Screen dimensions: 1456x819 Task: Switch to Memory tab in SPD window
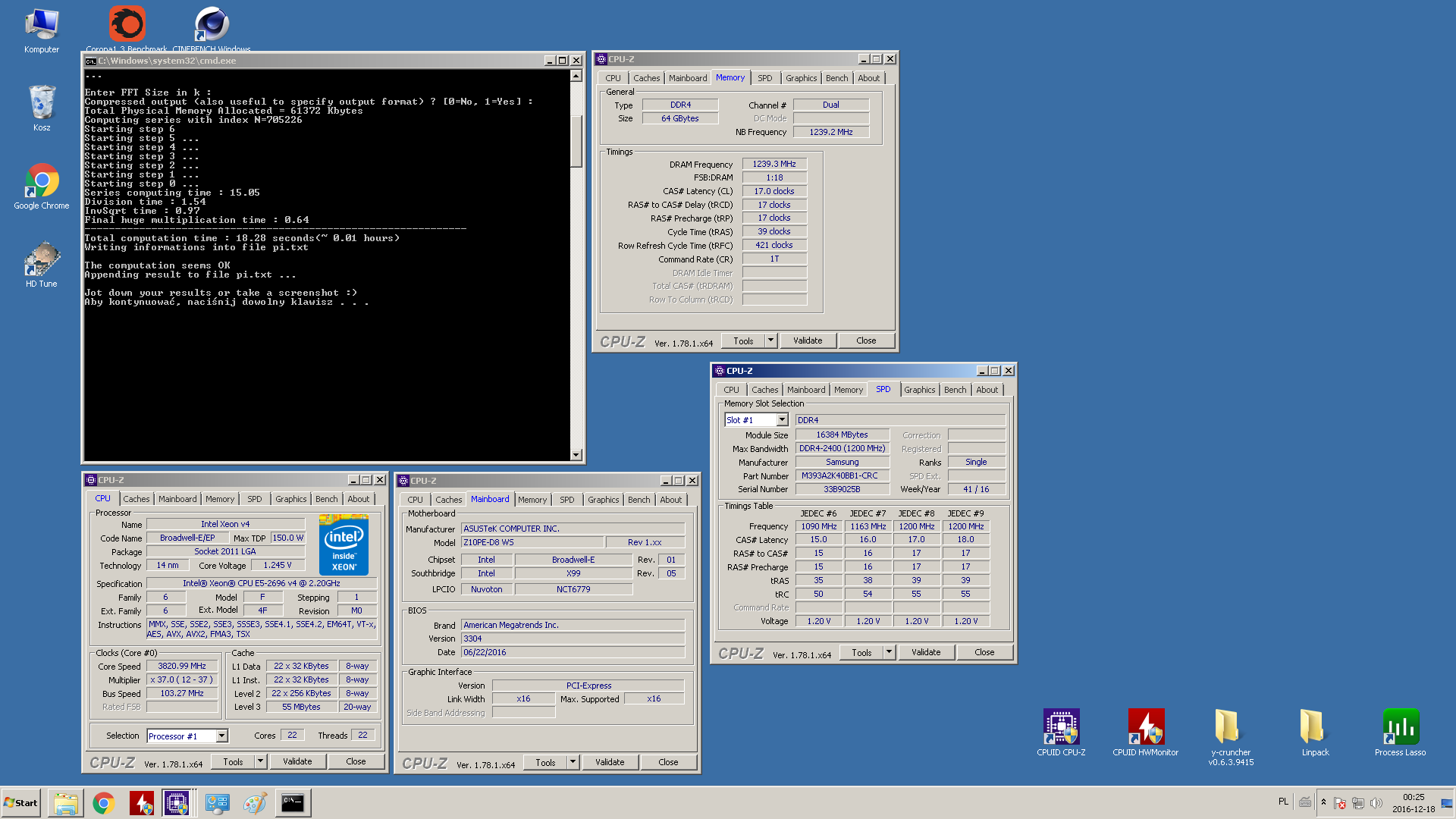(848, 390)
